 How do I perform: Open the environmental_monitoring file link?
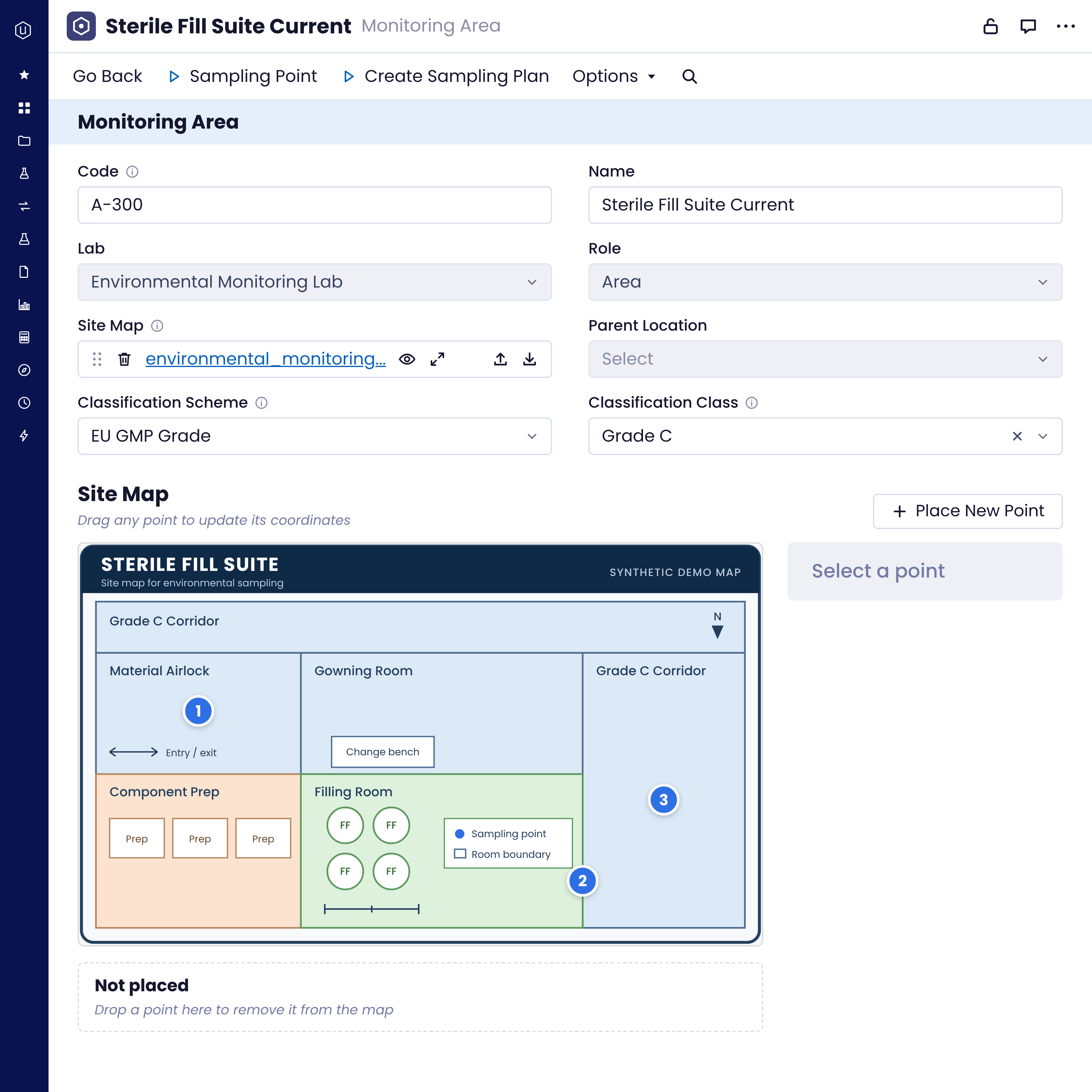266,359
